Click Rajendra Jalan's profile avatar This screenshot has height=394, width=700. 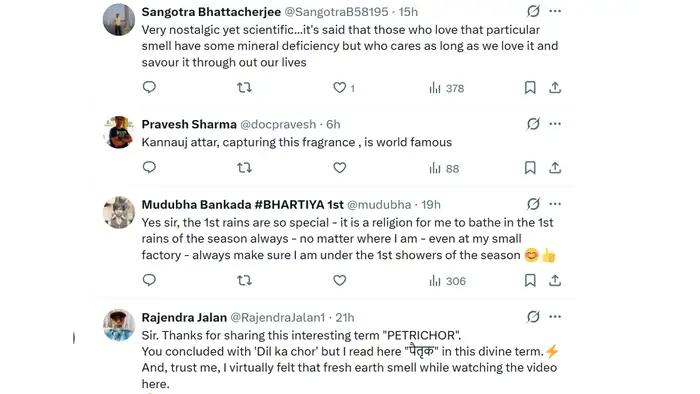click(119, 325)
